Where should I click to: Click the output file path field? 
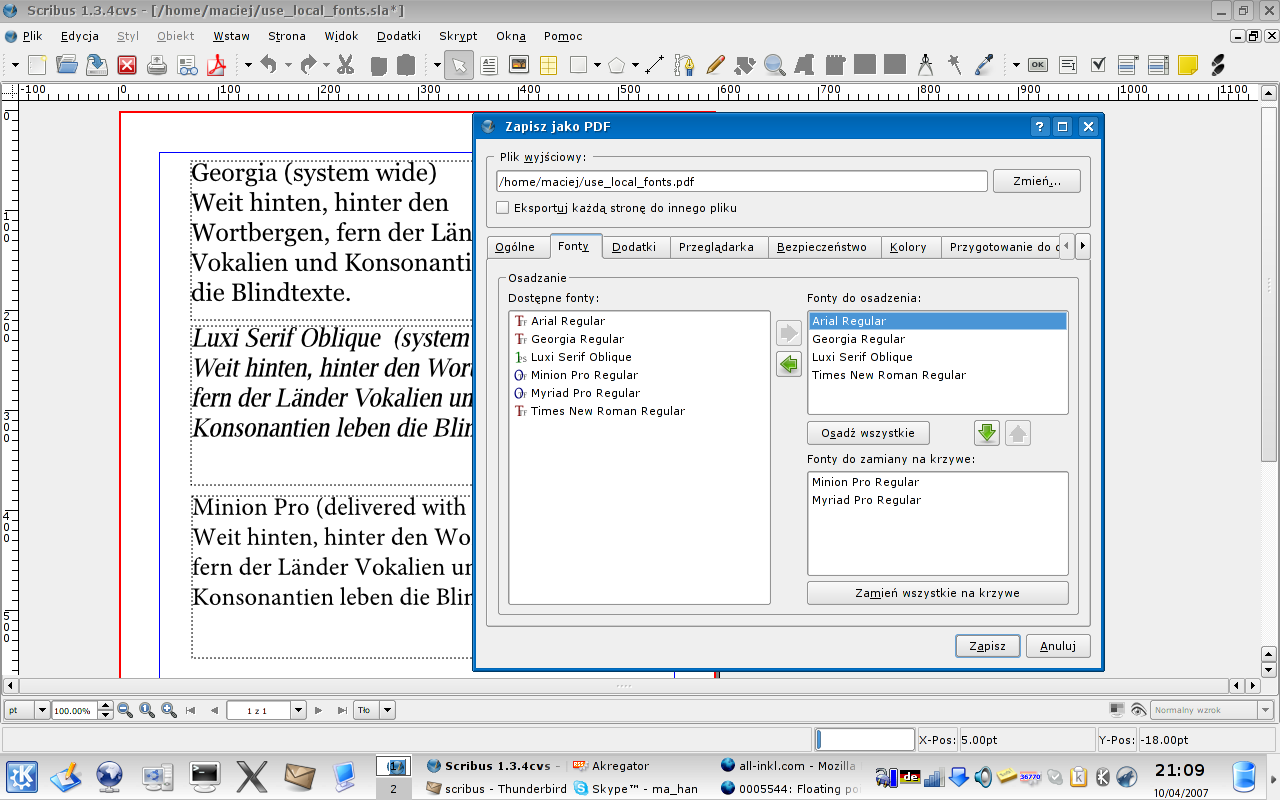(741, 182)
